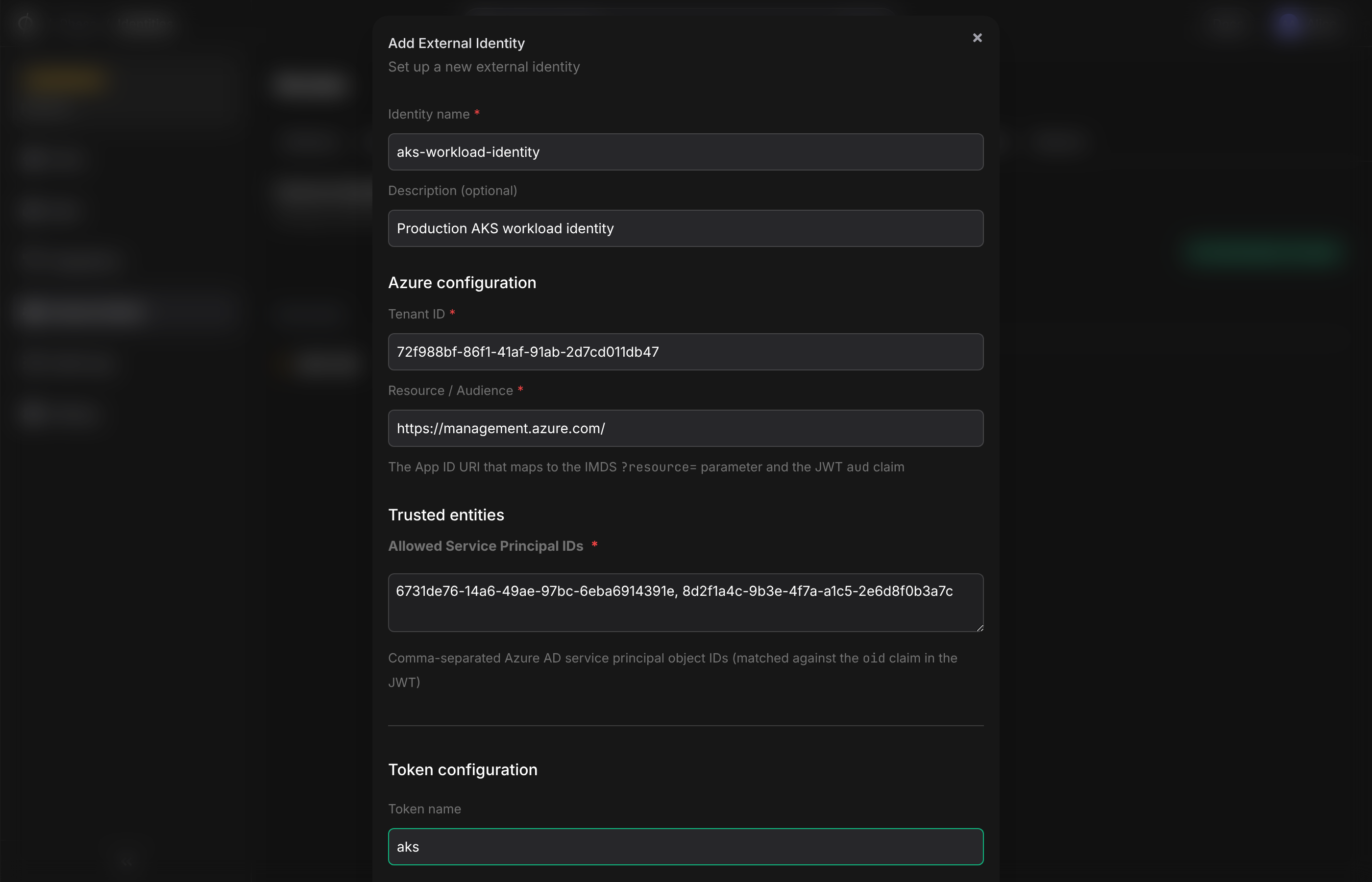Edit the Identity name field
The image size is (1372, 882).
pos(686,152)
